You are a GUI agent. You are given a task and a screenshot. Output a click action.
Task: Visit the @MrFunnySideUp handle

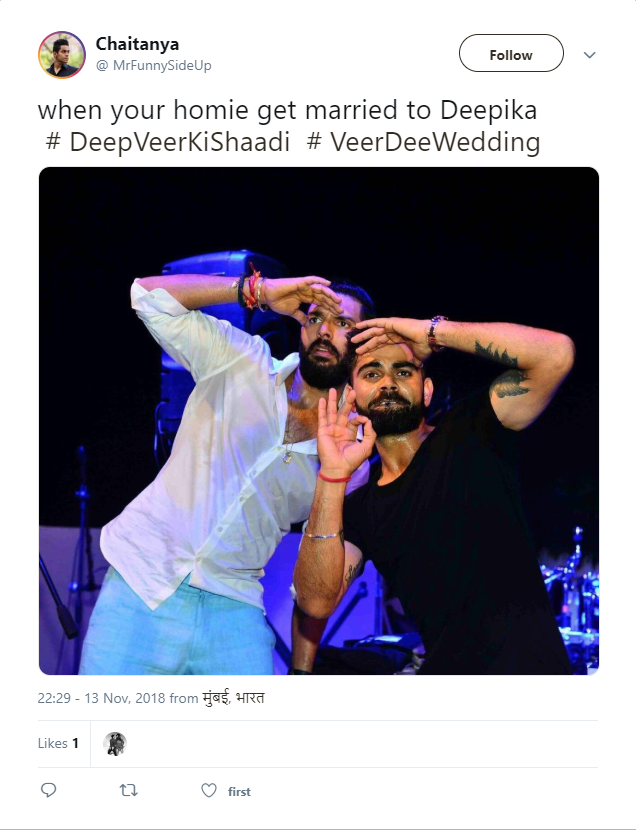coord(153,65)
